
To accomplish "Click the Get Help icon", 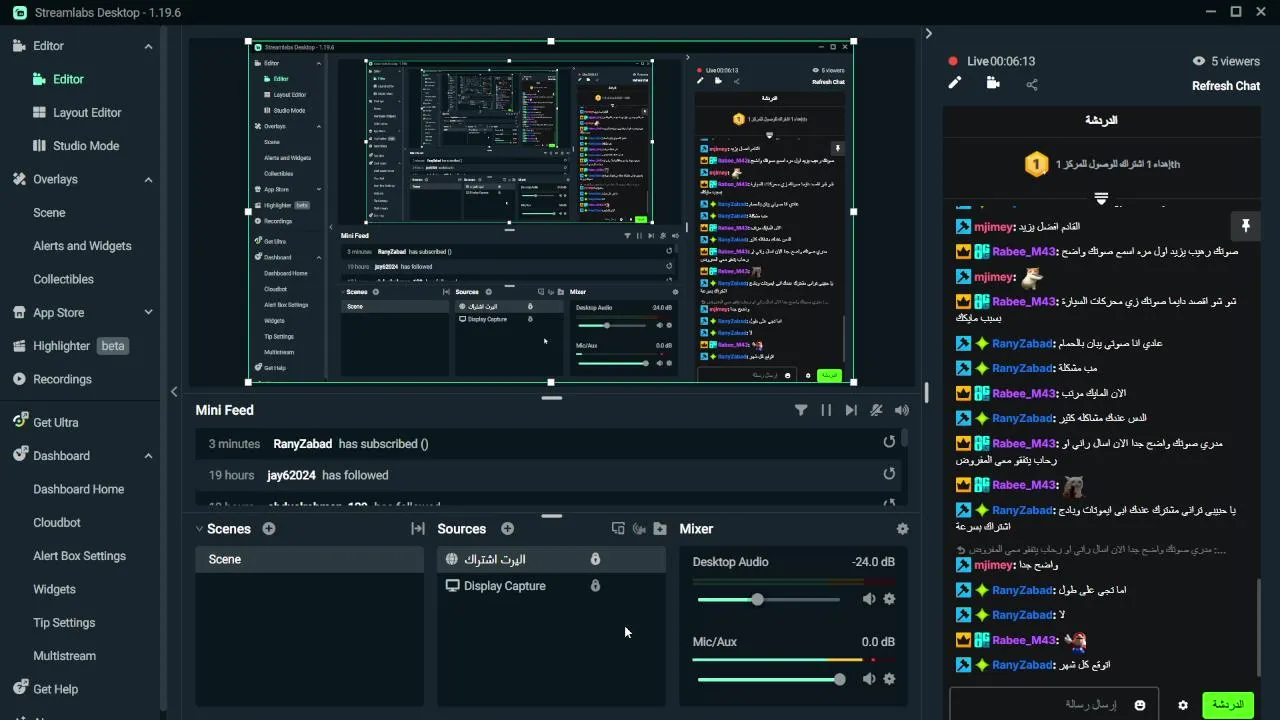I will pyautogui.click(x=19, y=688).
